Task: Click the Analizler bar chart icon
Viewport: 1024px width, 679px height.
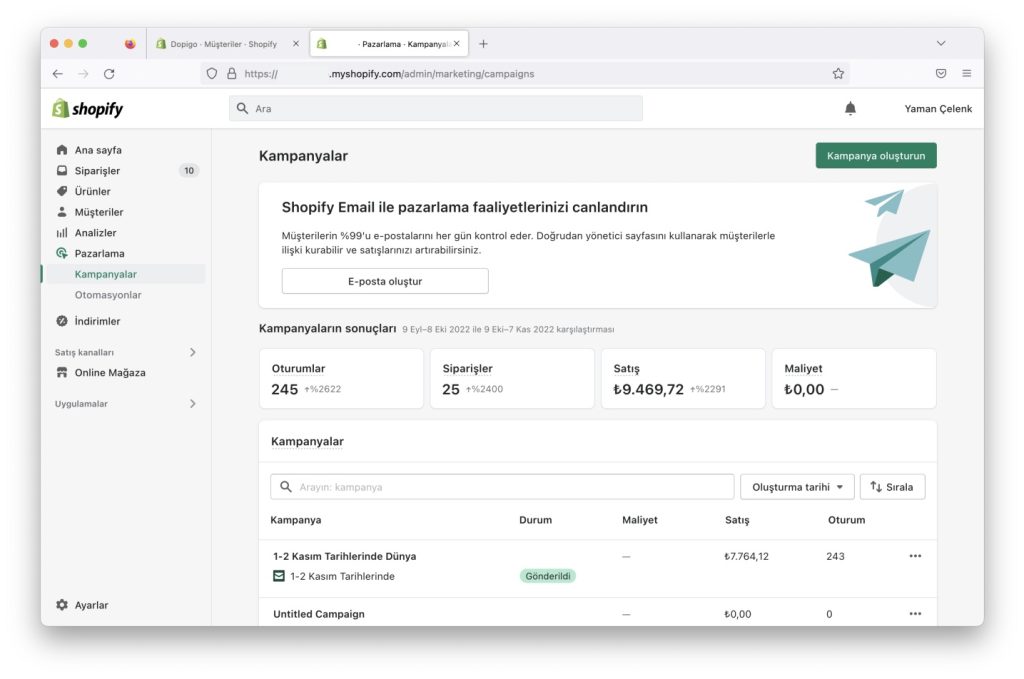Action: point(62,232)
